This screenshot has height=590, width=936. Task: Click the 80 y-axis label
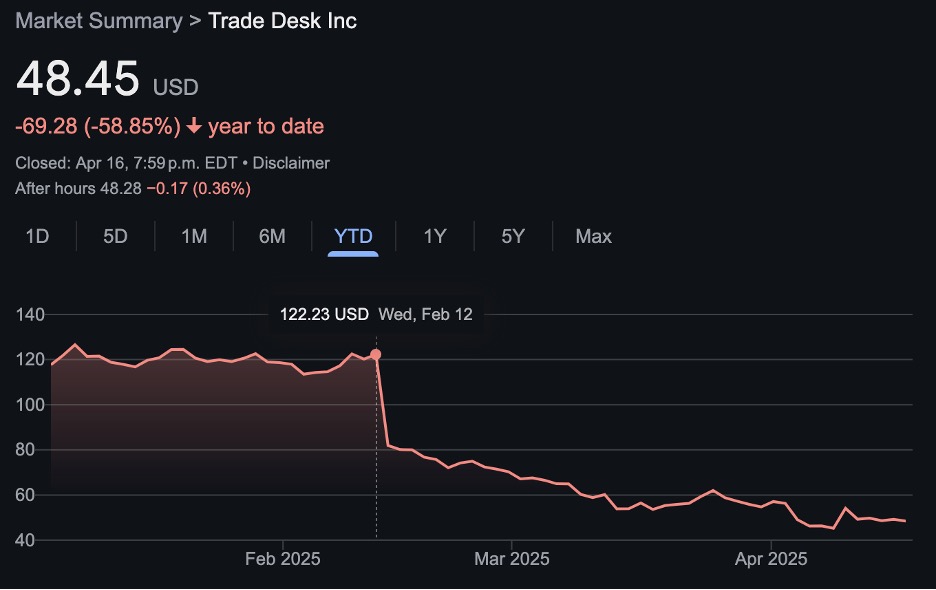(25, 450)
